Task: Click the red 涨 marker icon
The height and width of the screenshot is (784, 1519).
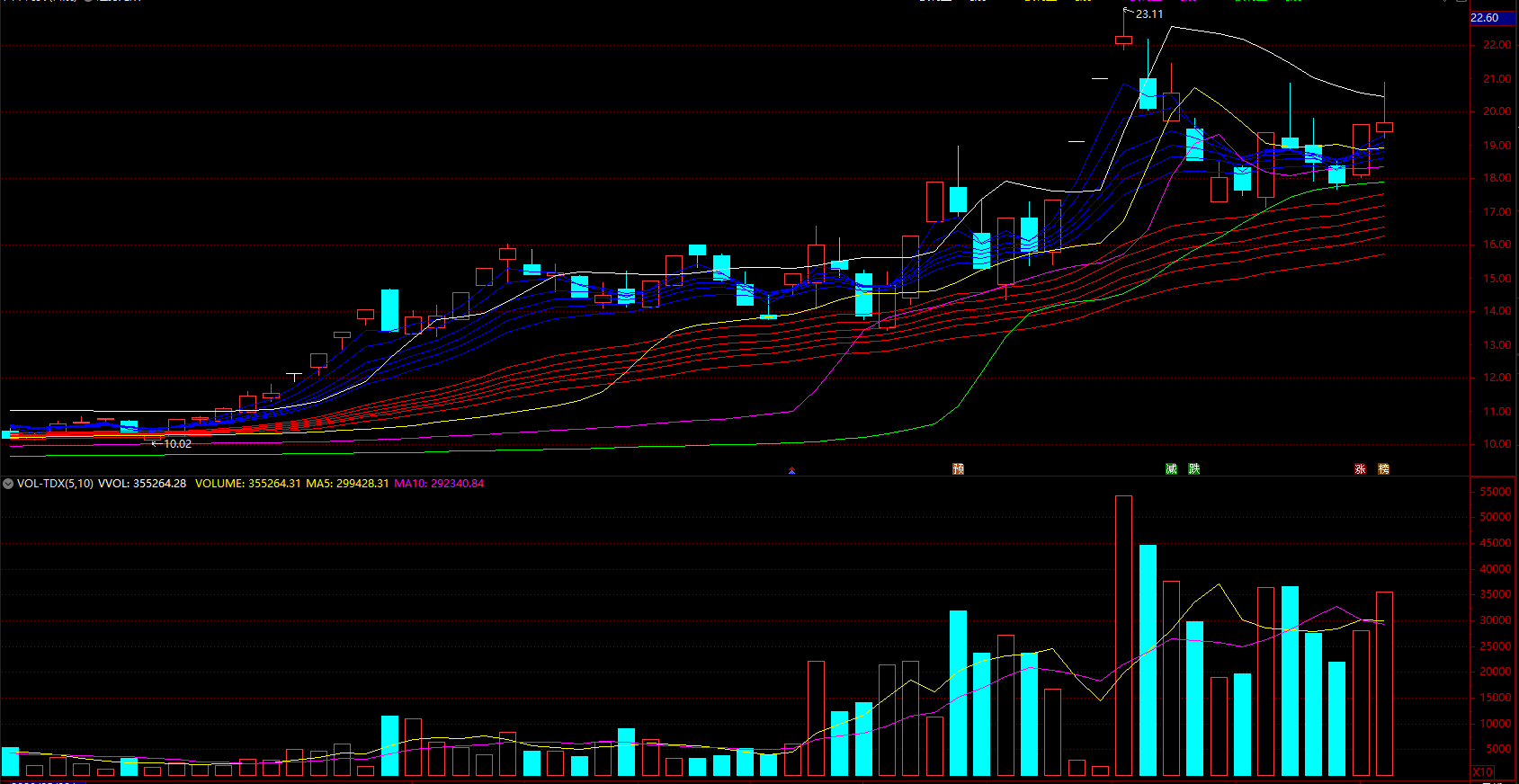Action: pos(1360,468)
